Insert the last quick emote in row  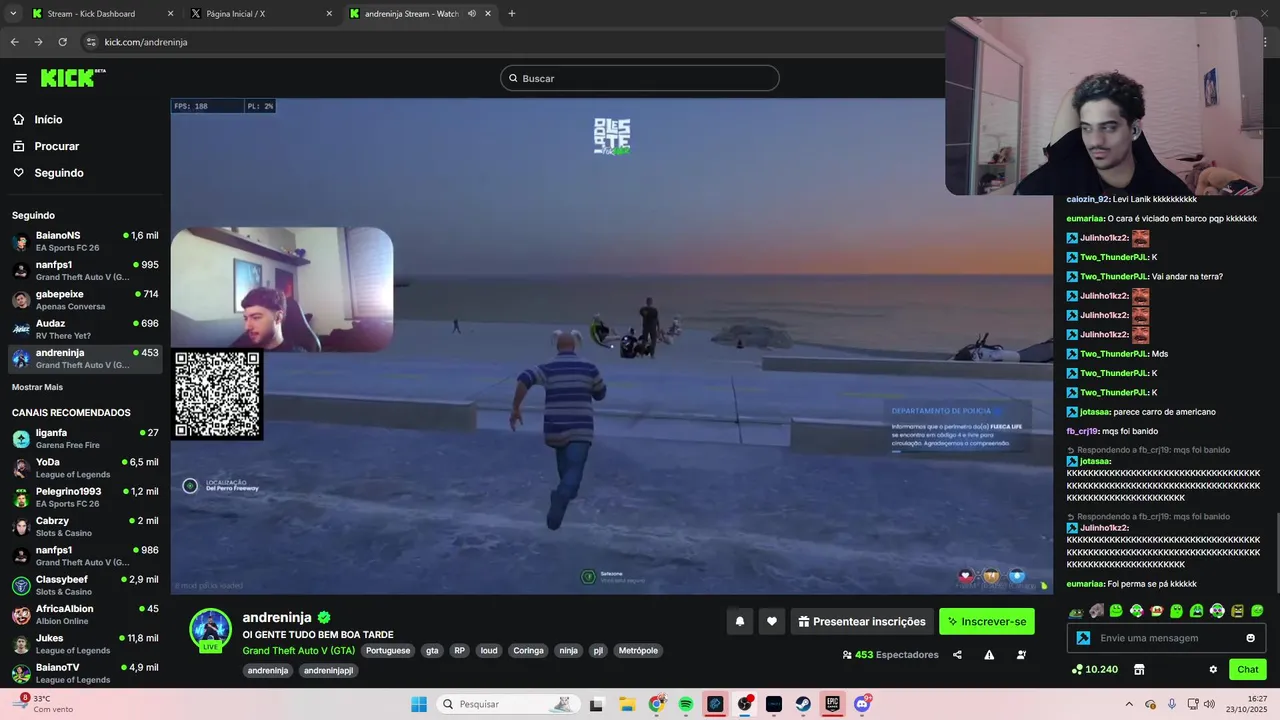coord(1257,611)
